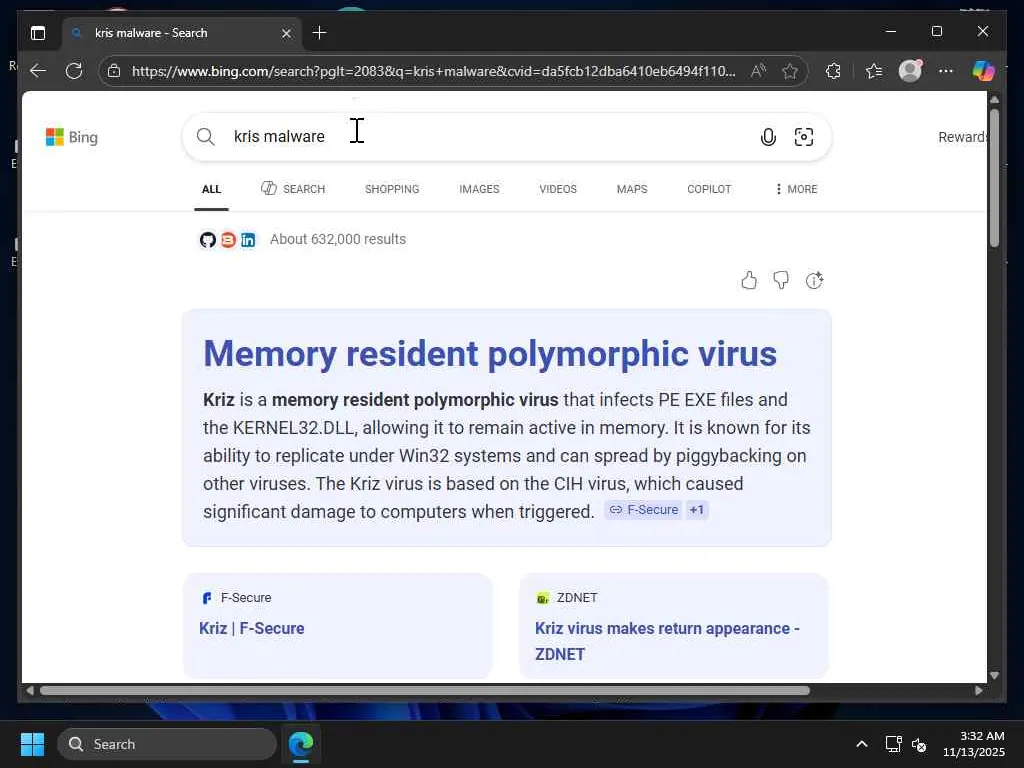The width and height of the screenshot is (1024, 768).
Task: Switch to the COPILOT tab
Action: 709,189
